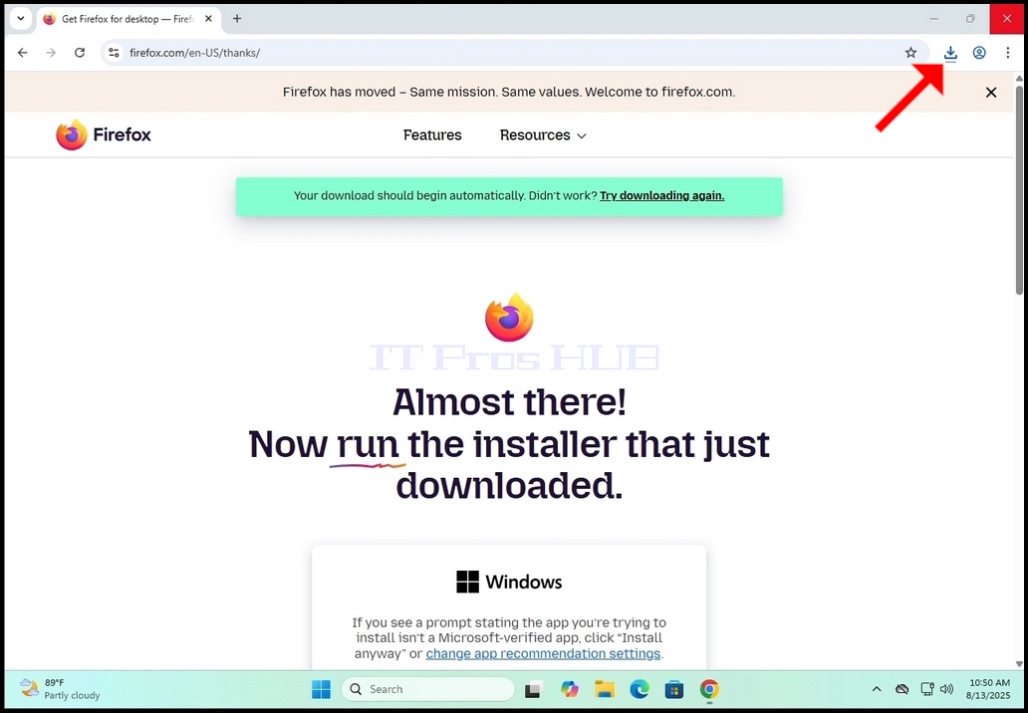View site information icon in address bar
1028x713 pixels.
point(113,53)
